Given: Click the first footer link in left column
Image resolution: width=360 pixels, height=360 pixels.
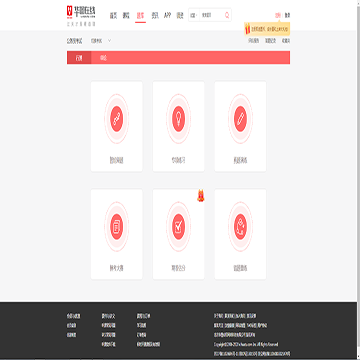Looking at the screenshot, I should [73, 316].
